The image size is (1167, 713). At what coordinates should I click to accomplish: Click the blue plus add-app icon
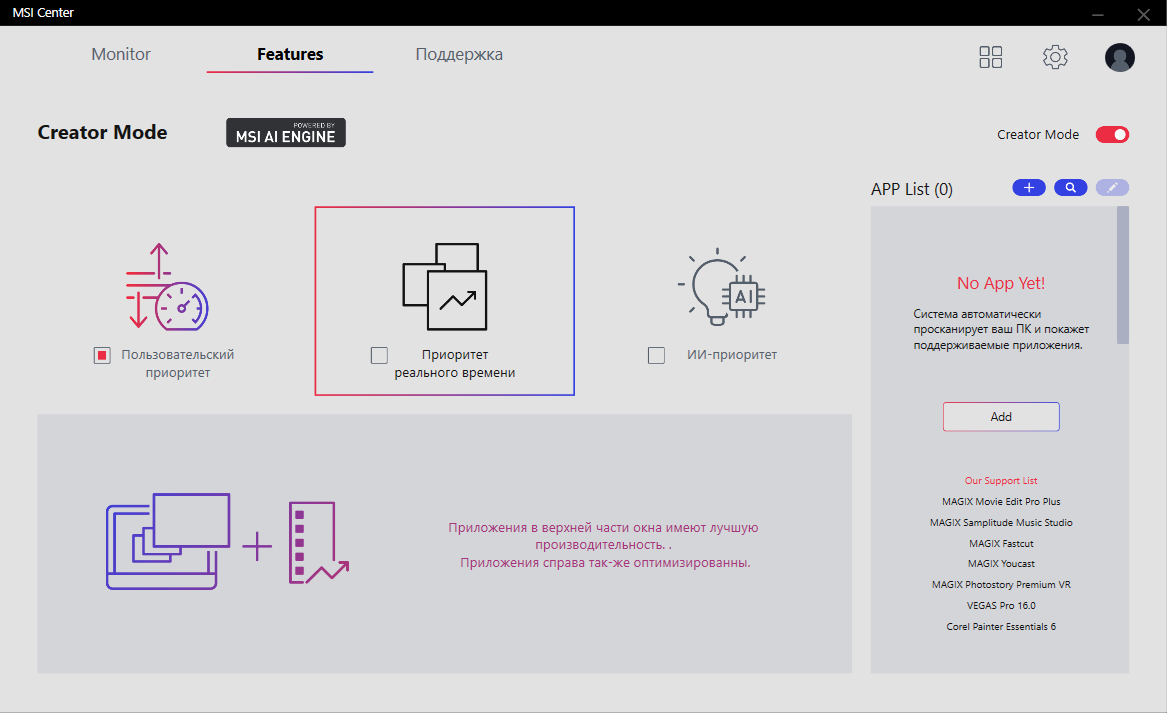click(1029, 188)
